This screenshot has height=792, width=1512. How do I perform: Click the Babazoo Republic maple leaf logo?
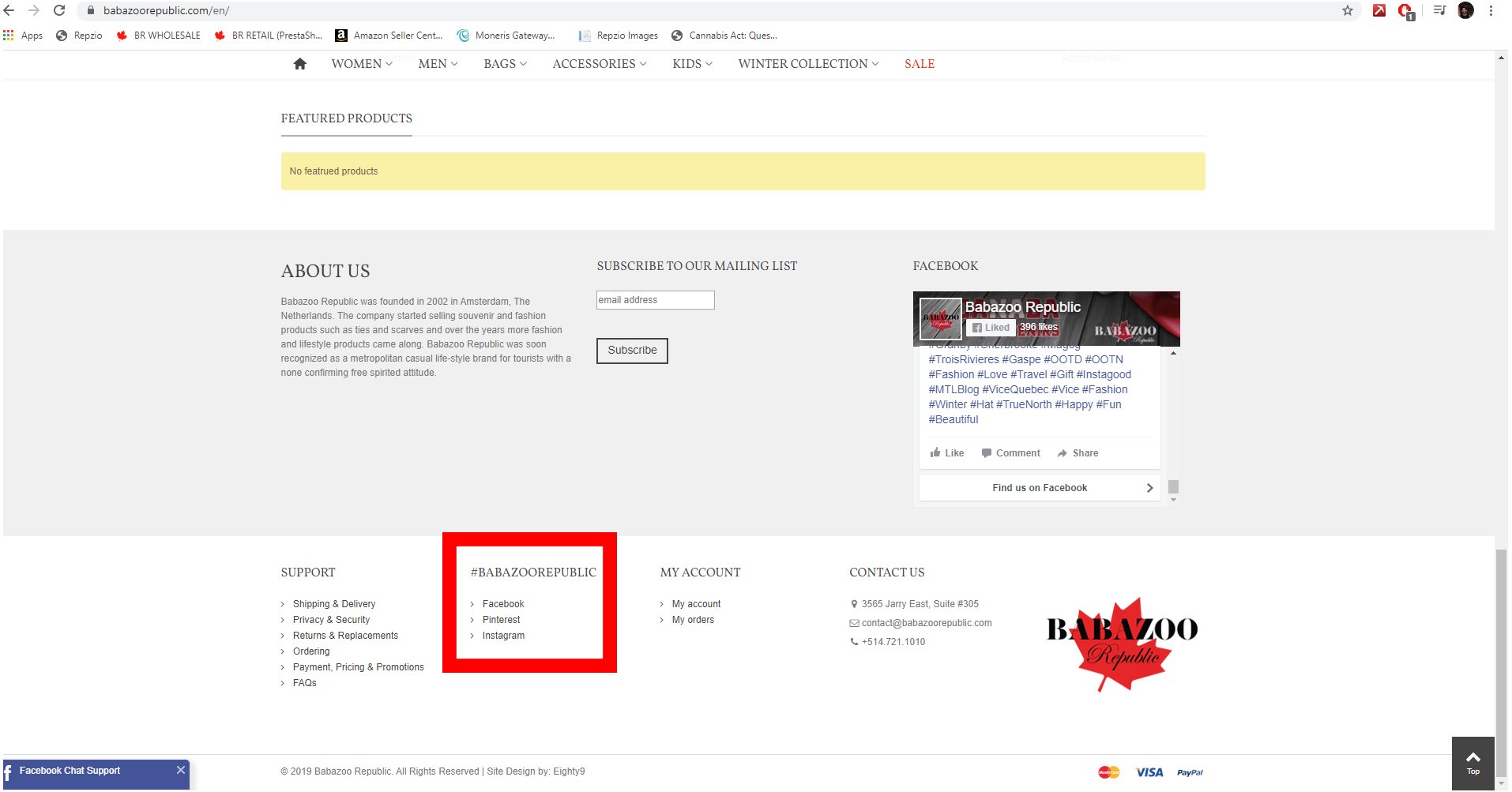(x=1123, y=644)
